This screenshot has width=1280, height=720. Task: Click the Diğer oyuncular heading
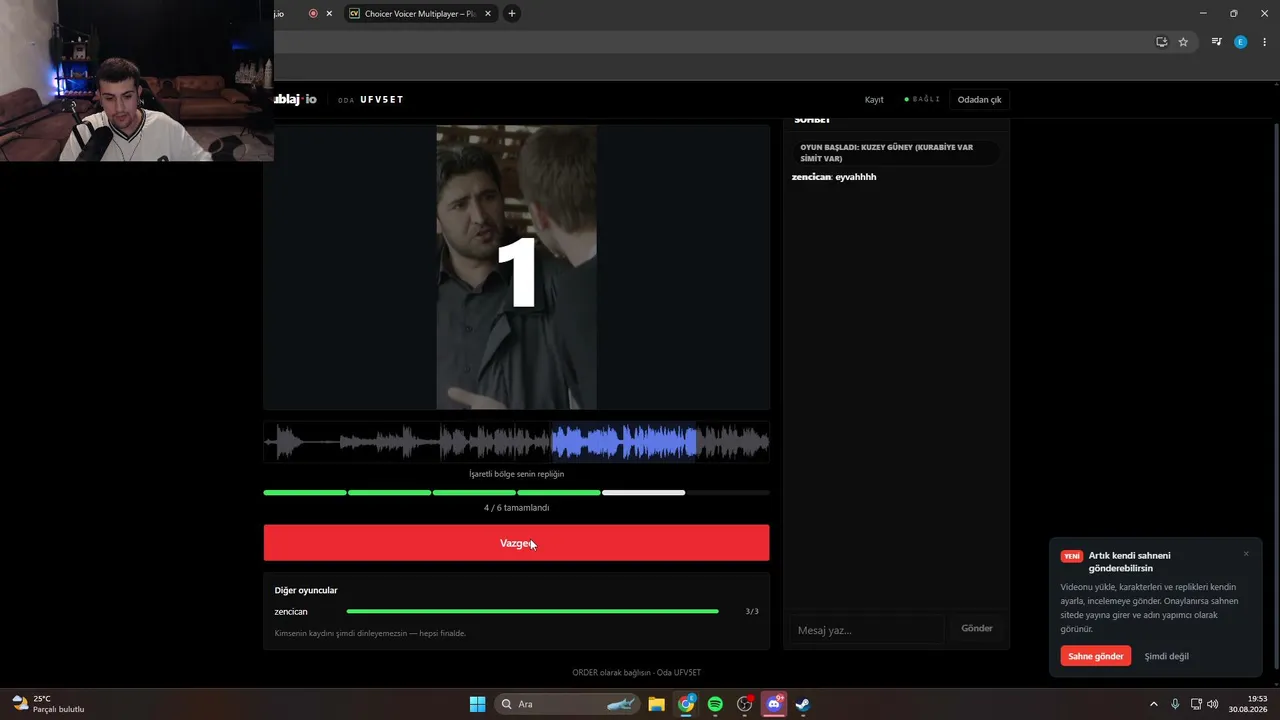[x=306, y=591]
